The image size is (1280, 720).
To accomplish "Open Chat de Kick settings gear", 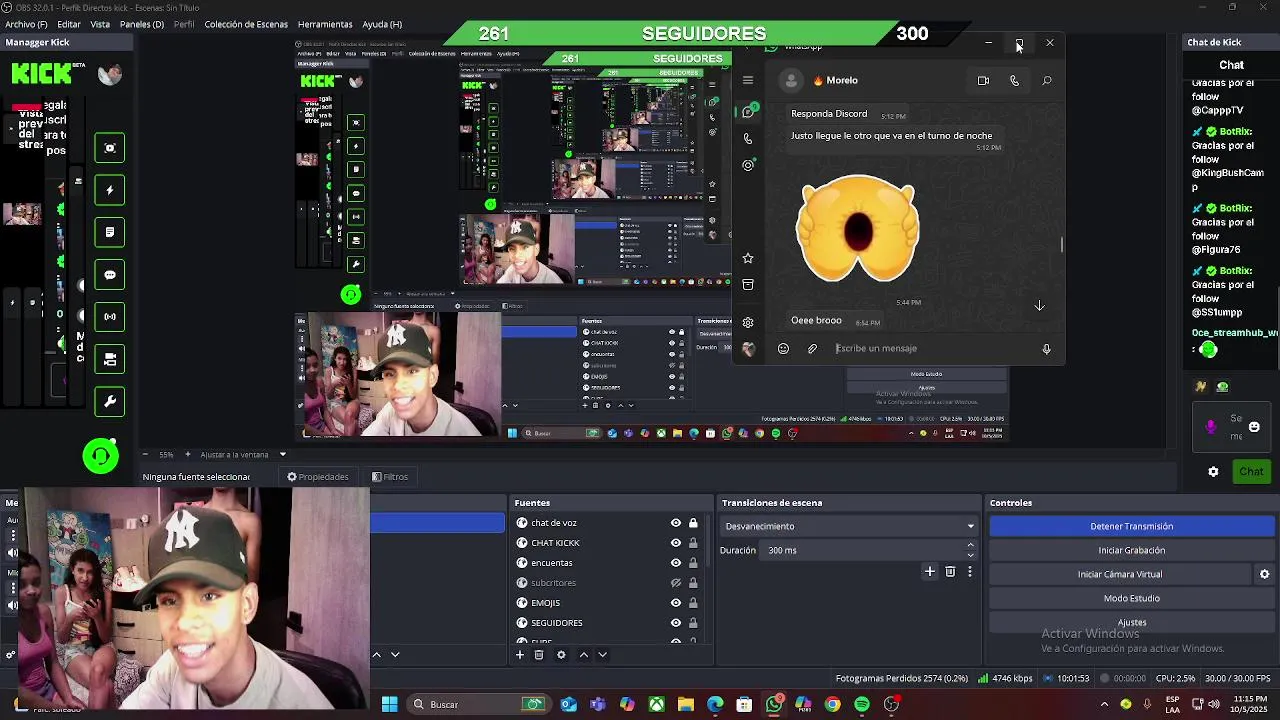I will [1213, 472].
